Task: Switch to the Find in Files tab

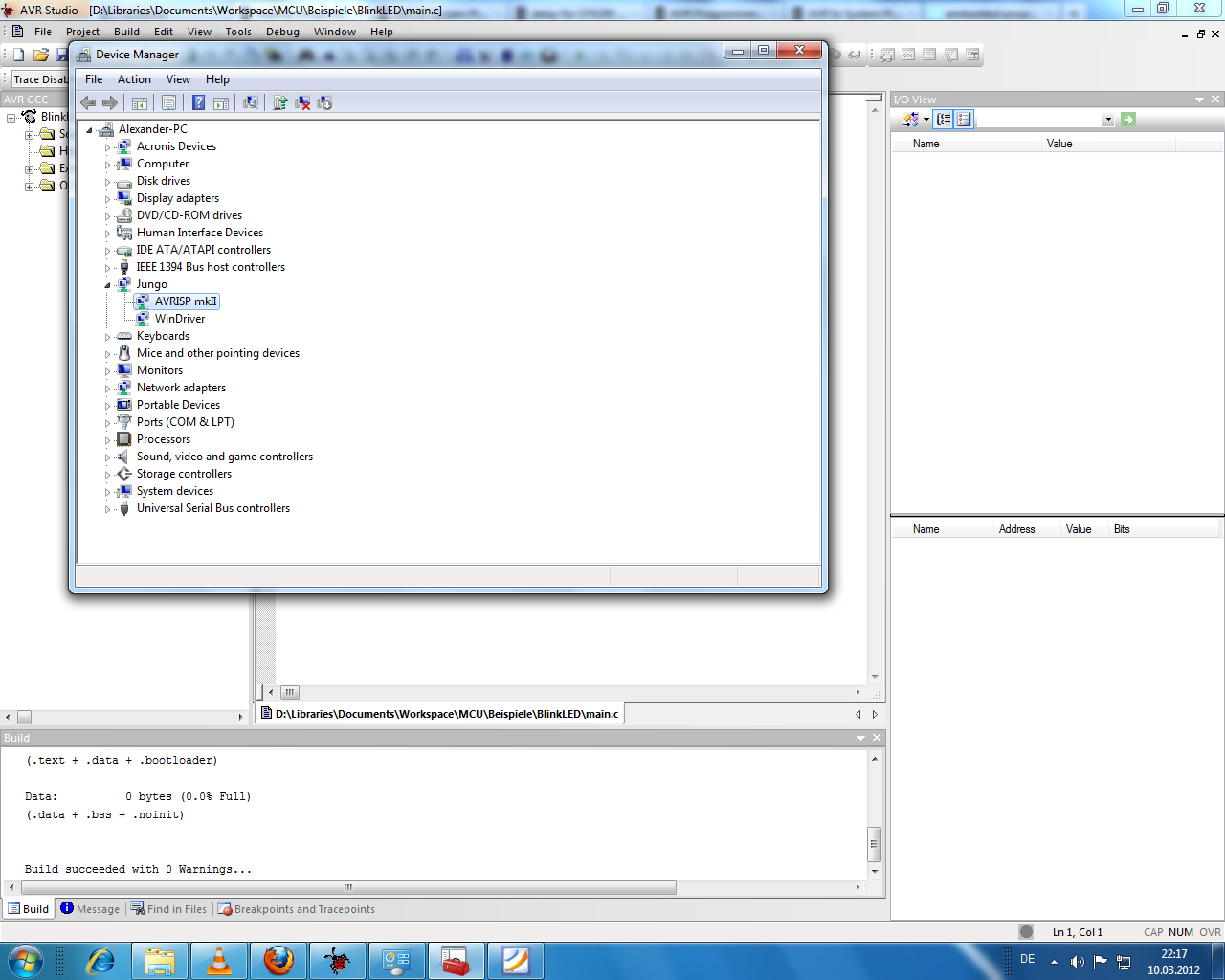Action: [168, 909]
